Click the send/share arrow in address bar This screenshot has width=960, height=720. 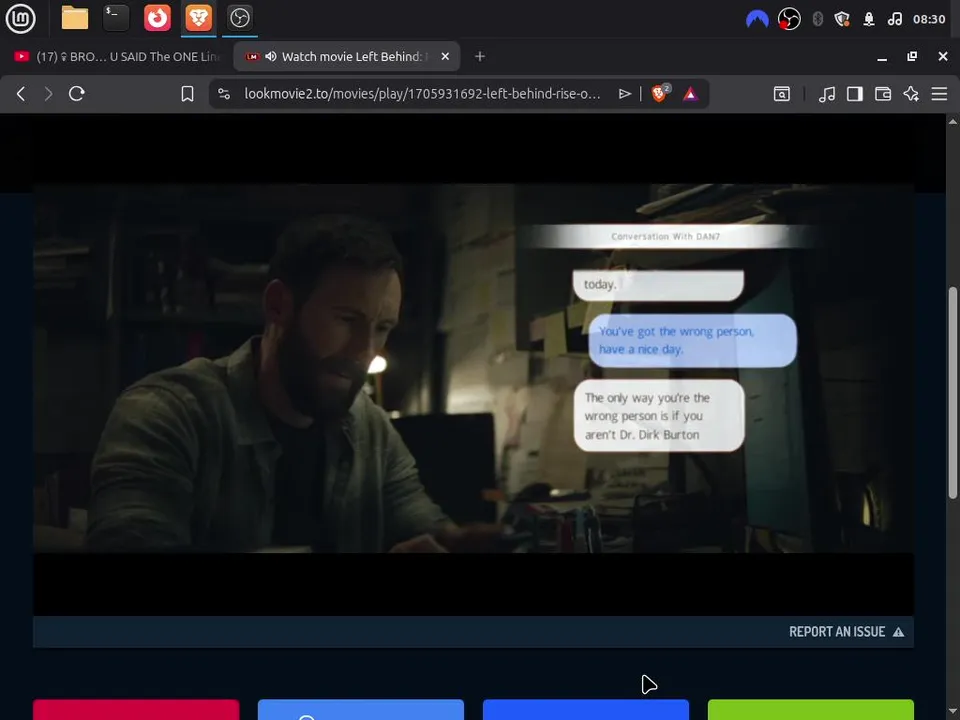pos(624,94)
